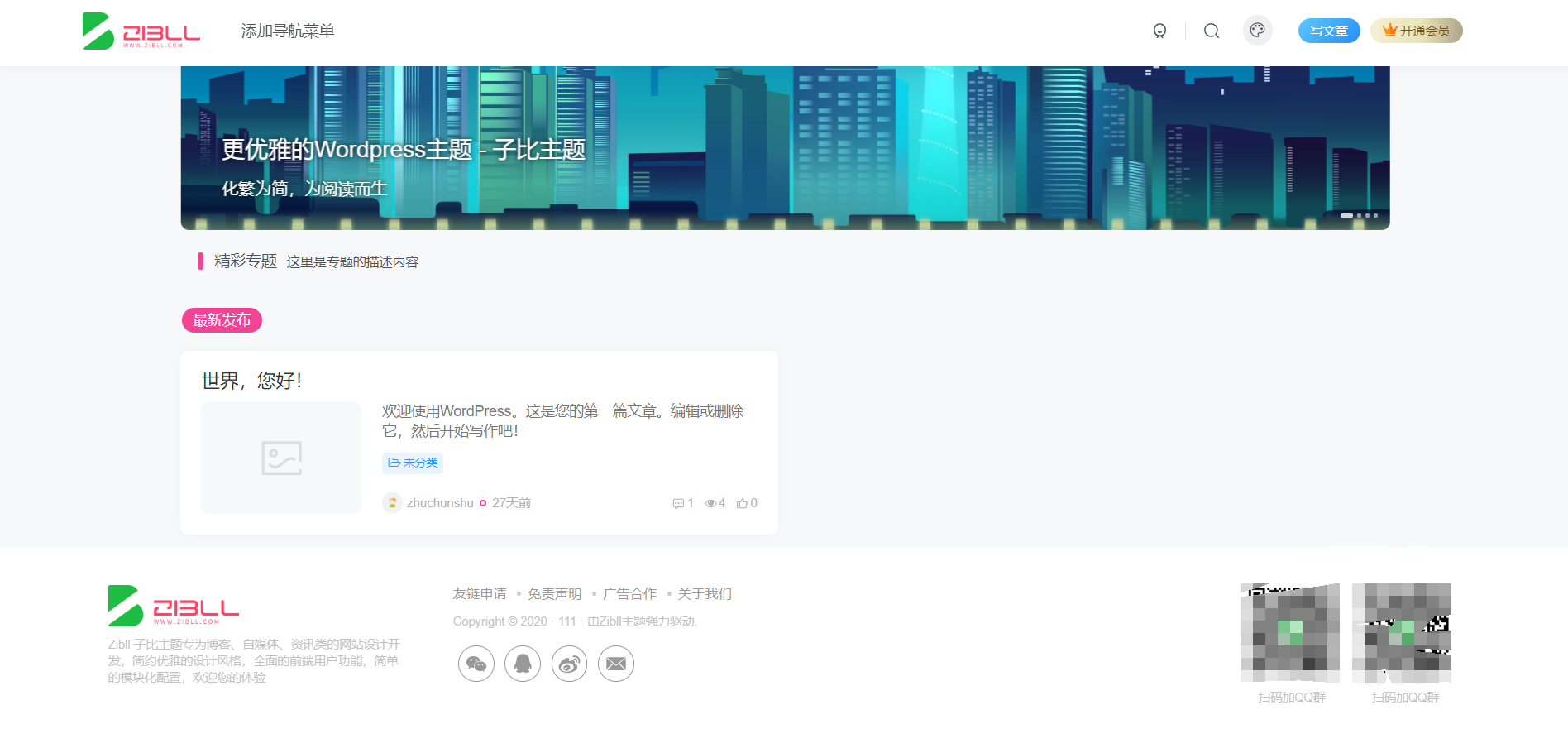Image resolution: width=1568 pixels, height=734 pixels.
Task: Click the post excerpt starting 欢迎使用WordPress
Action: (562, 421)
